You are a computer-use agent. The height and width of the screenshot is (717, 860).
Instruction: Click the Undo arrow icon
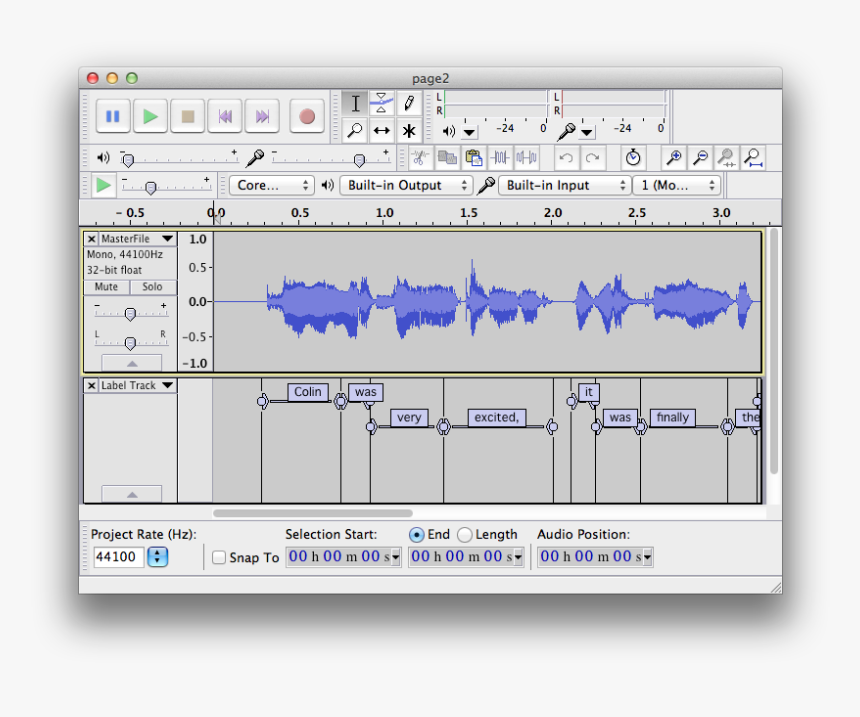point(566,159)
